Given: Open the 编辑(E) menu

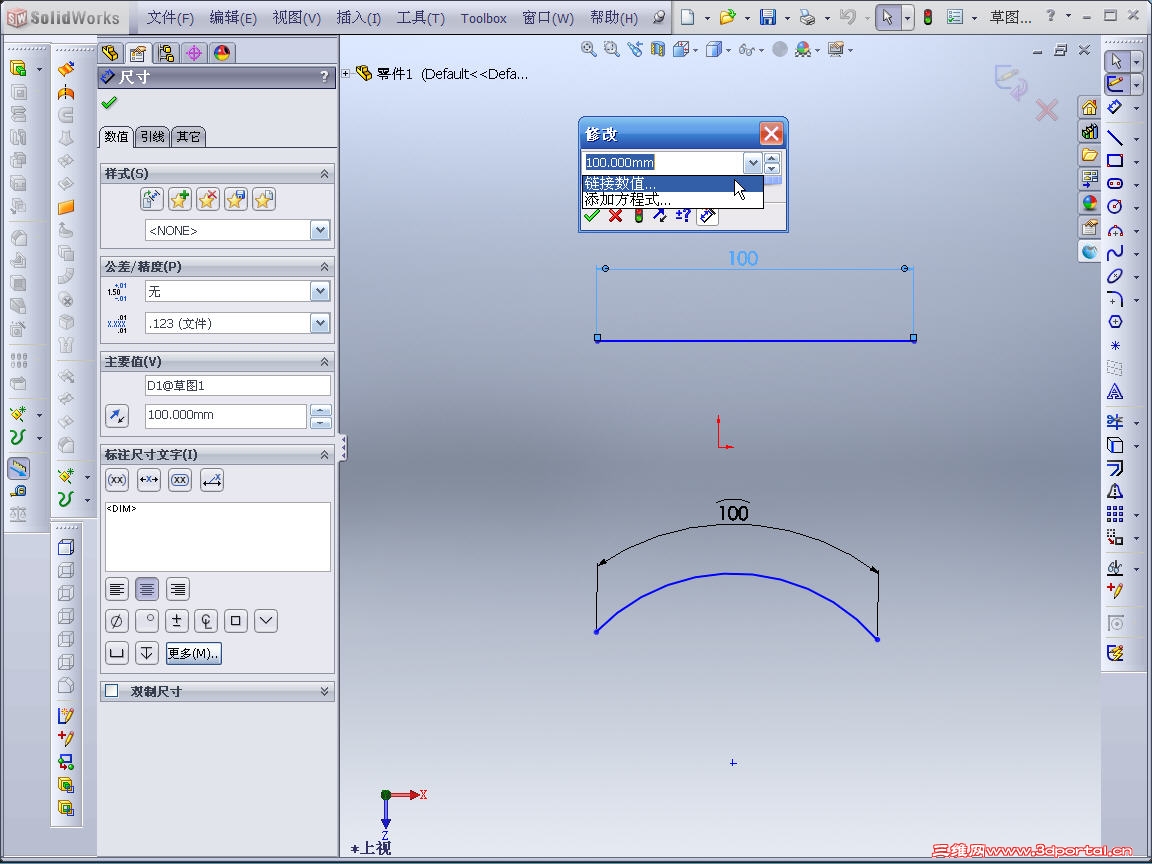Looking at the screenshot, I should 233,18.
